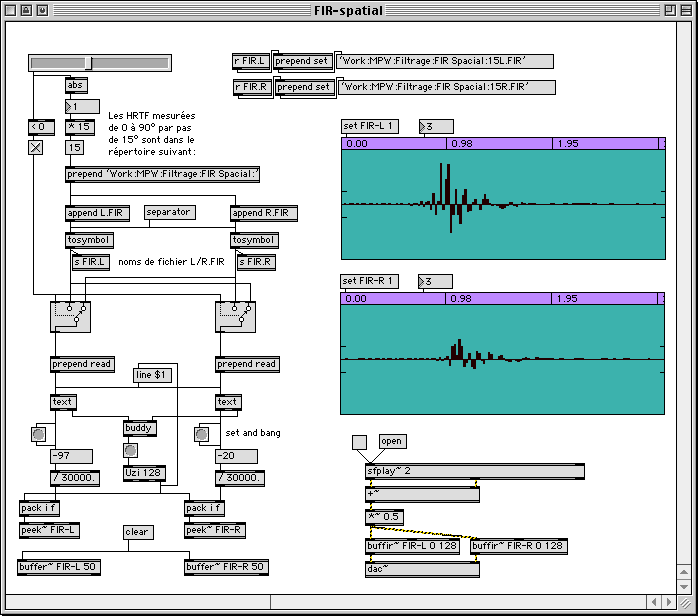Select the 's FIR.L' send object
This screenshot has width=698, height=616.
click(x=91, y=262)
